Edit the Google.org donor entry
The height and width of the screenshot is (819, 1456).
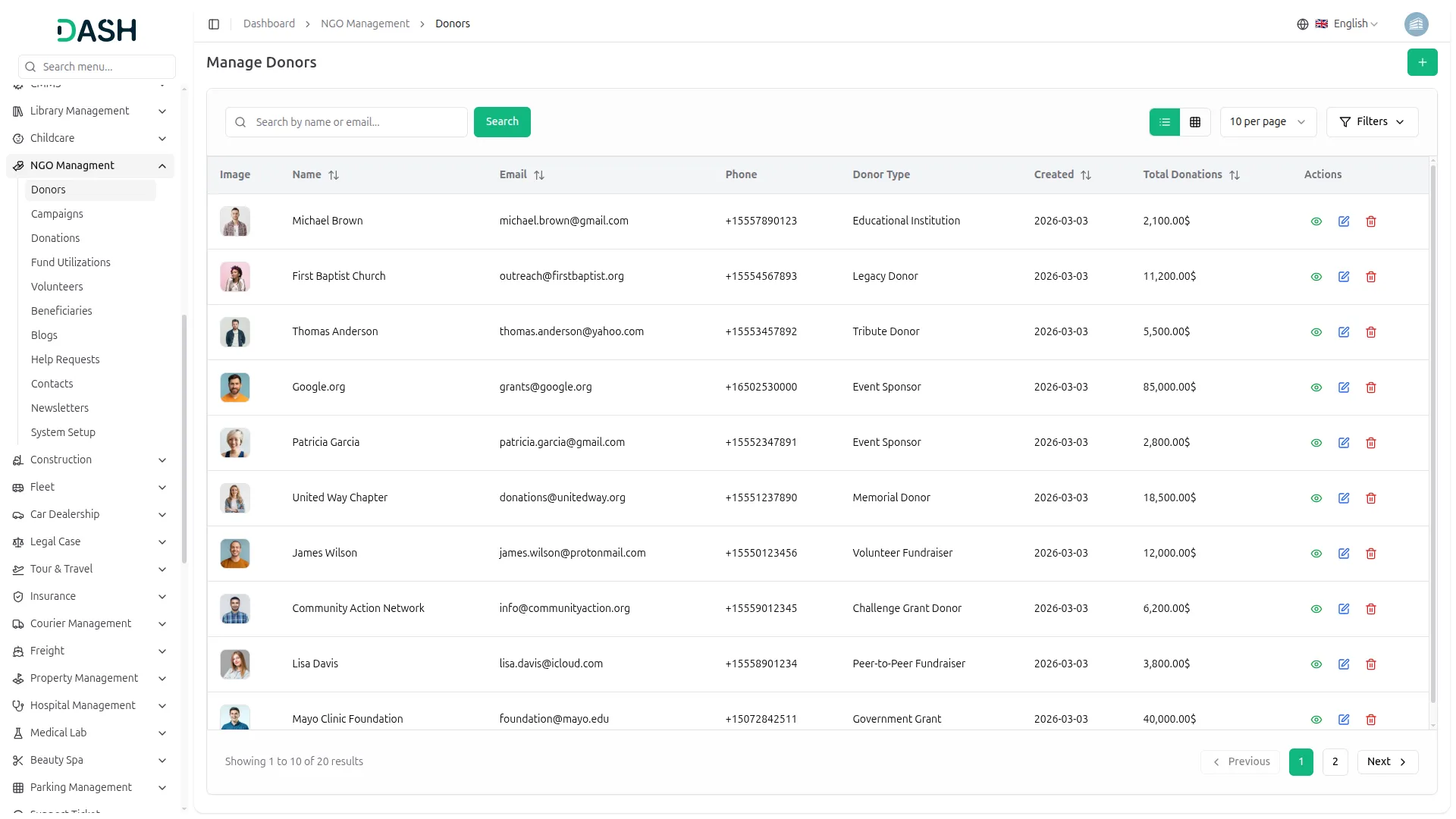pyautogui.click(x=1343, y=388)
